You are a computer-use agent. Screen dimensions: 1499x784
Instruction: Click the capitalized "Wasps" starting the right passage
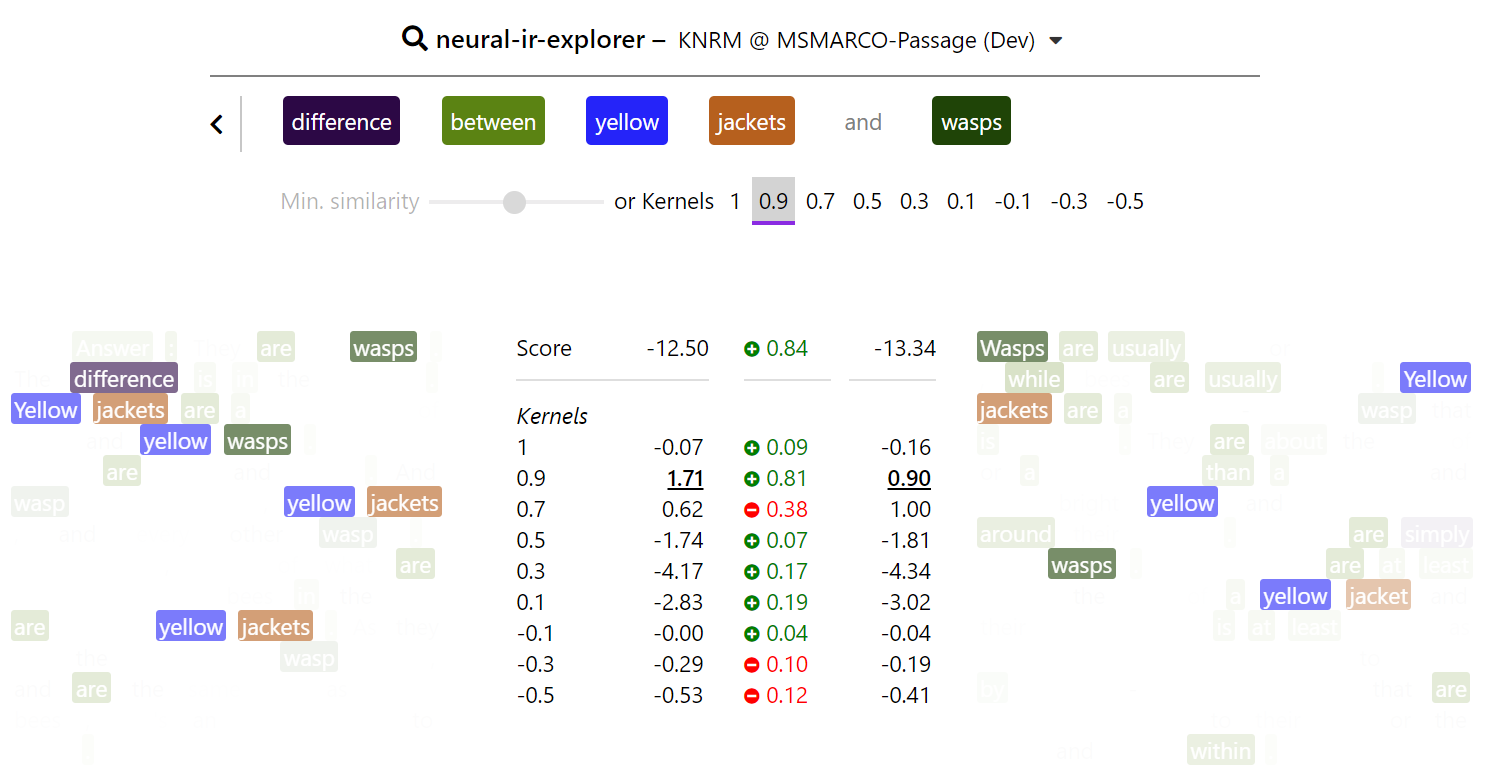coord(1012,348)
